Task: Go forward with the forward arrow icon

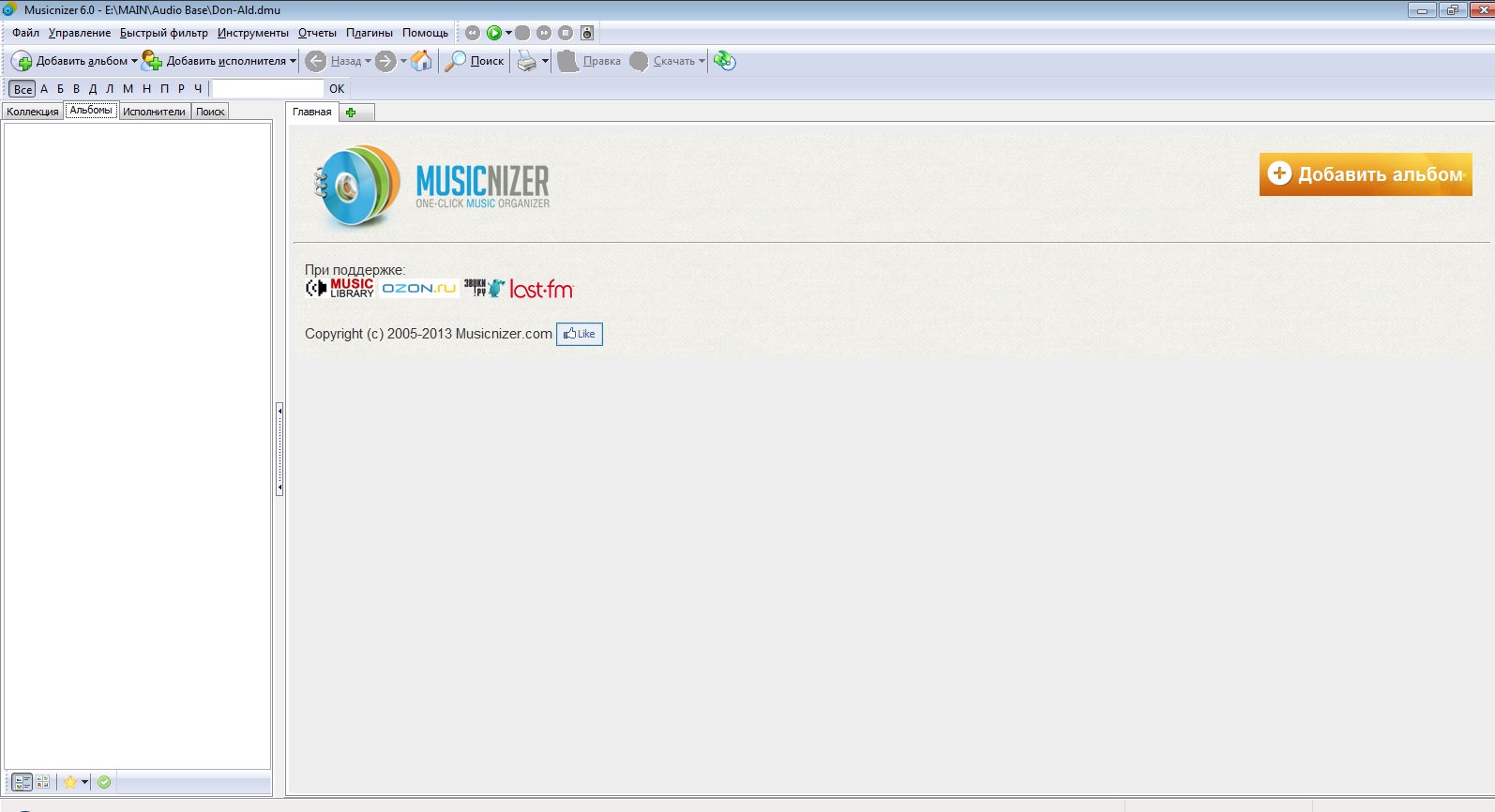Action: (385, 61)
